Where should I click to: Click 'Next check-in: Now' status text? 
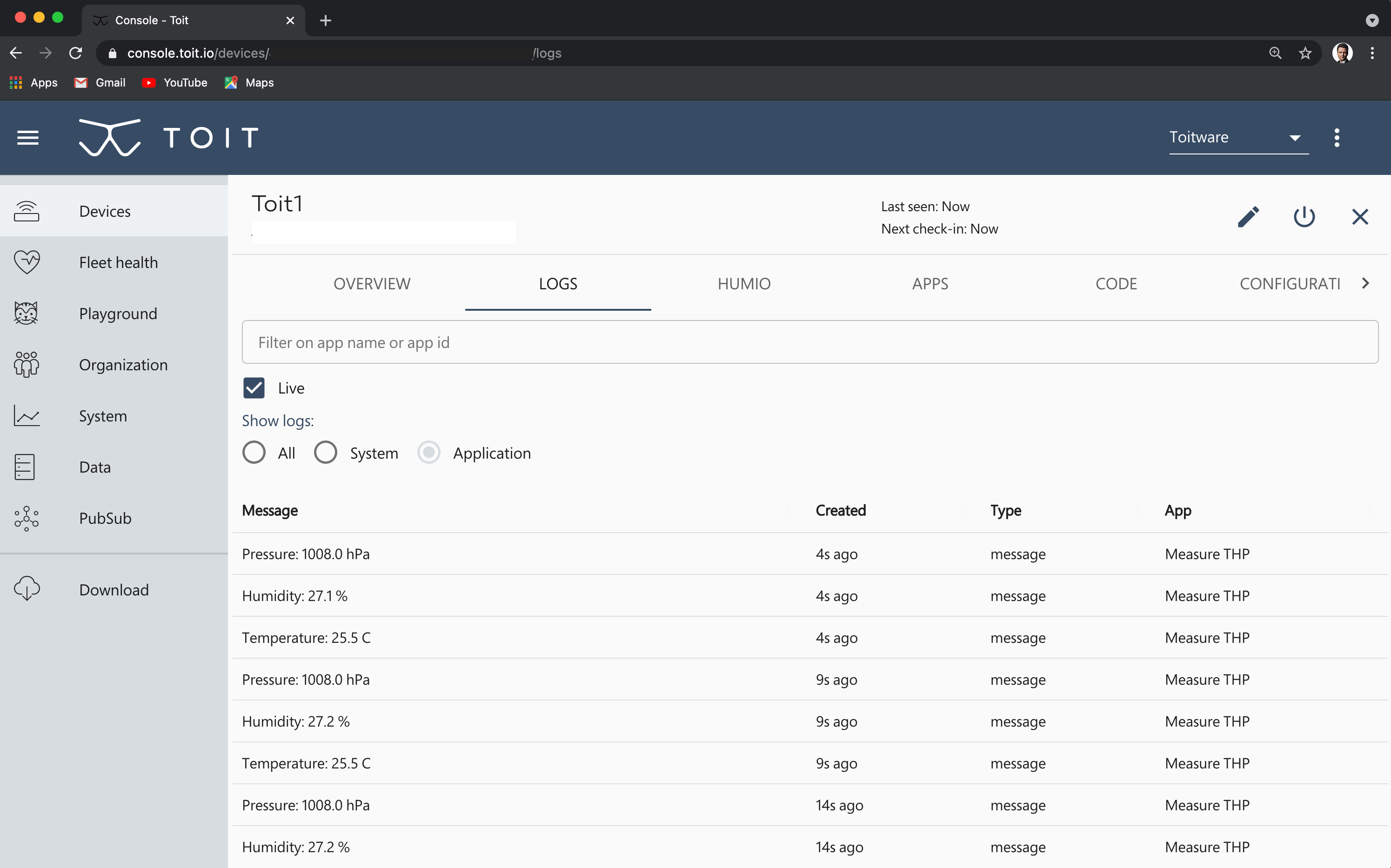click(939, 229)
